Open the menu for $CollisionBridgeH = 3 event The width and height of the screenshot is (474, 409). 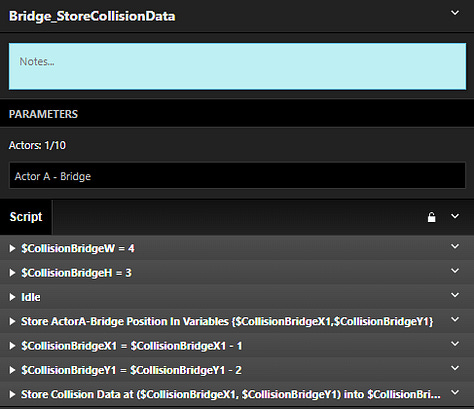[455, 271]
